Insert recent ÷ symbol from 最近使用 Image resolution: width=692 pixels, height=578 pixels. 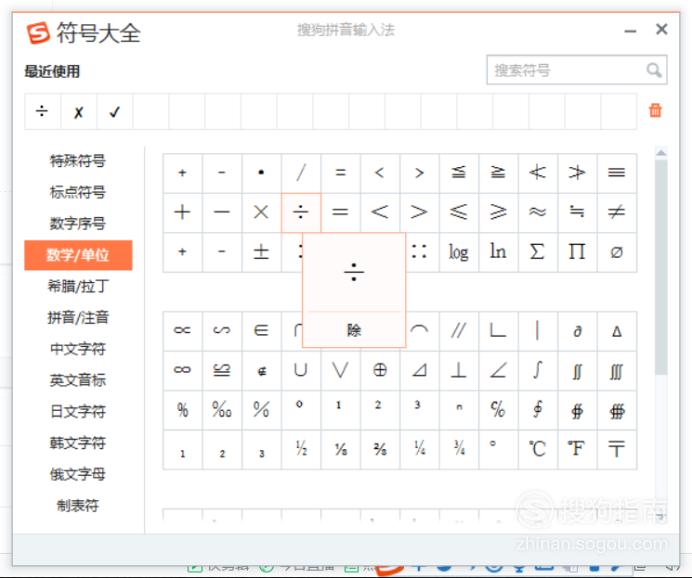pyautogui.click(x=42, y=111)
